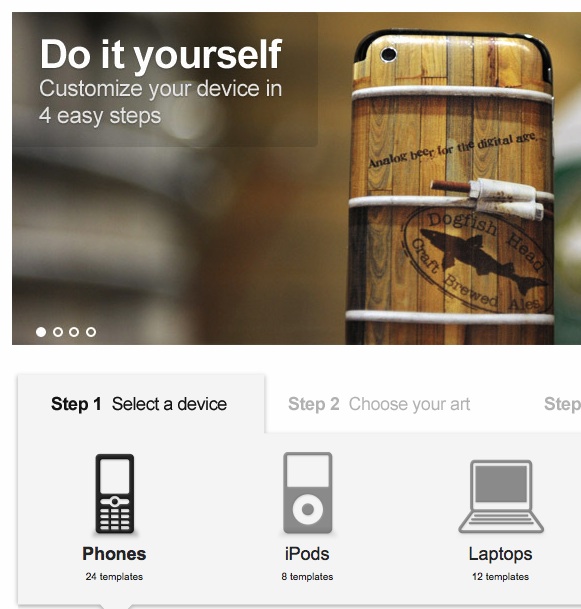The width and height of the screenshot is (581, 609).
Task: Click the Phones label text
Action: 114,554
